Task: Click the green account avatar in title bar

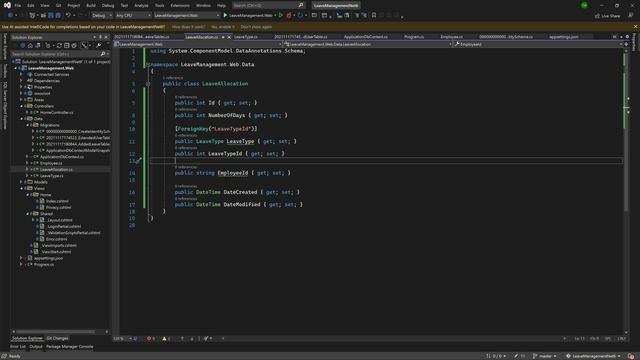Action: pos(584,5)
